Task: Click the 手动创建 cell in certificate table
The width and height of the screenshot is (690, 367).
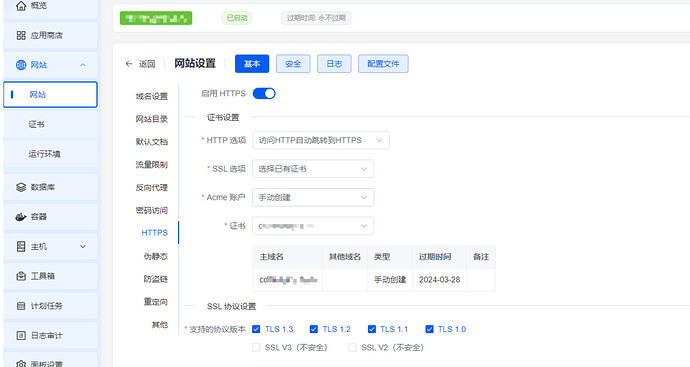Action: (390, 280)
